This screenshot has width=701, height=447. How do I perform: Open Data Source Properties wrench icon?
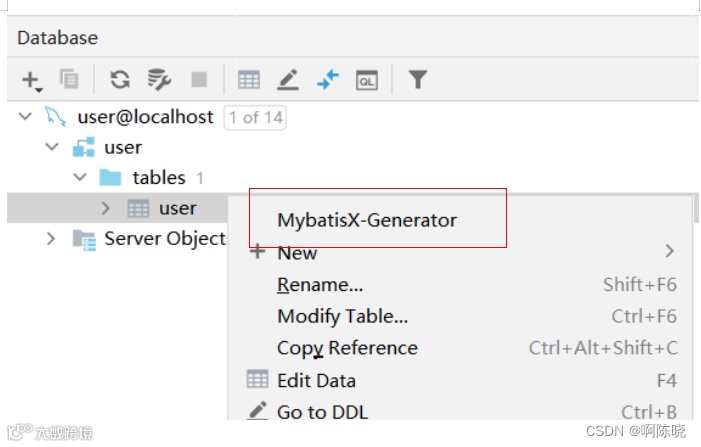[x=159, y=80]
